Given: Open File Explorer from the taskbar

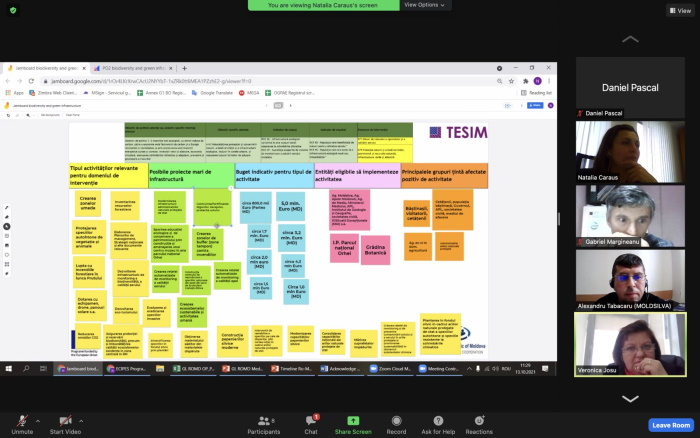Looking at the screenshot, I should [160, 369].
